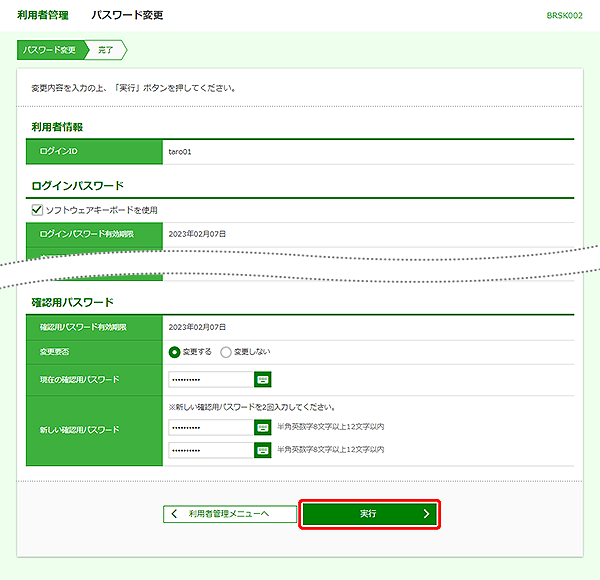Select 変更する radio button
Image resolution: width=600 pixels, height=580 pixels.
(174, 352)
